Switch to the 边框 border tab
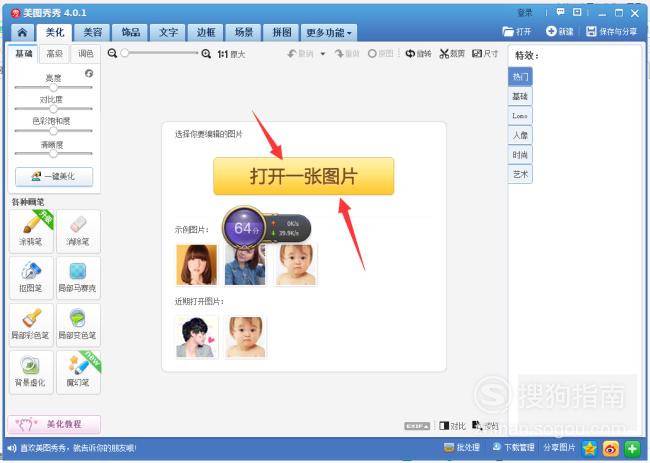 click(x=206, y=33)
